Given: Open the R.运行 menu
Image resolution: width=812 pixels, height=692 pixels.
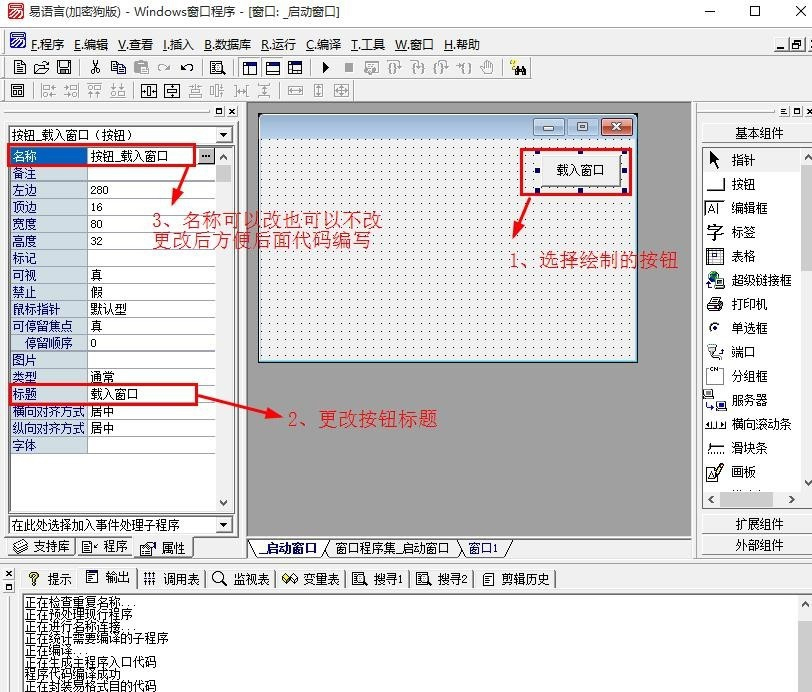Looking at the screenshot, I should coord(278,45).
